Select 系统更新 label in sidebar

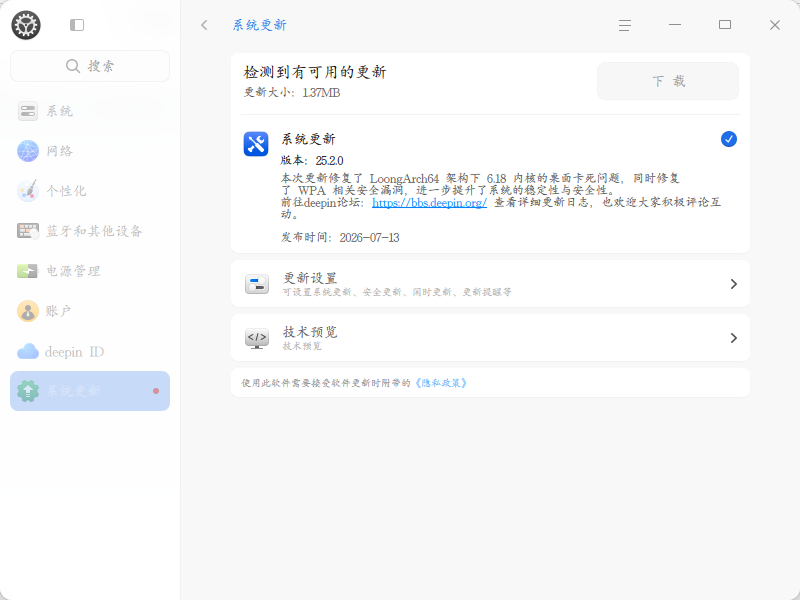click(73, 391)
